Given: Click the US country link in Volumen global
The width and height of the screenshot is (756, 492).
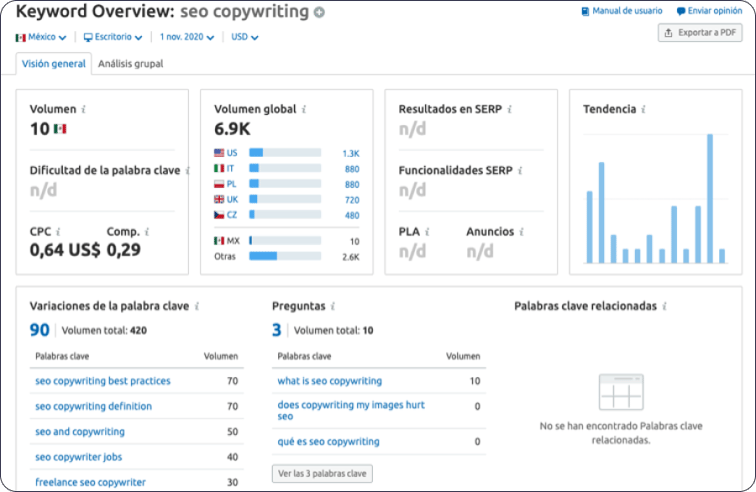Looking at the screenshot, I should [232, 153].
